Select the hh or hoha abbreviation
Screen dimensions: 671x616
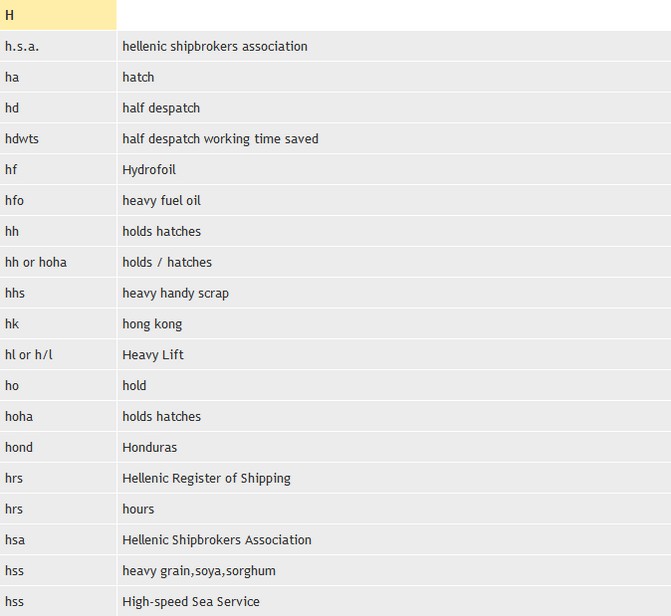point(36,262)
